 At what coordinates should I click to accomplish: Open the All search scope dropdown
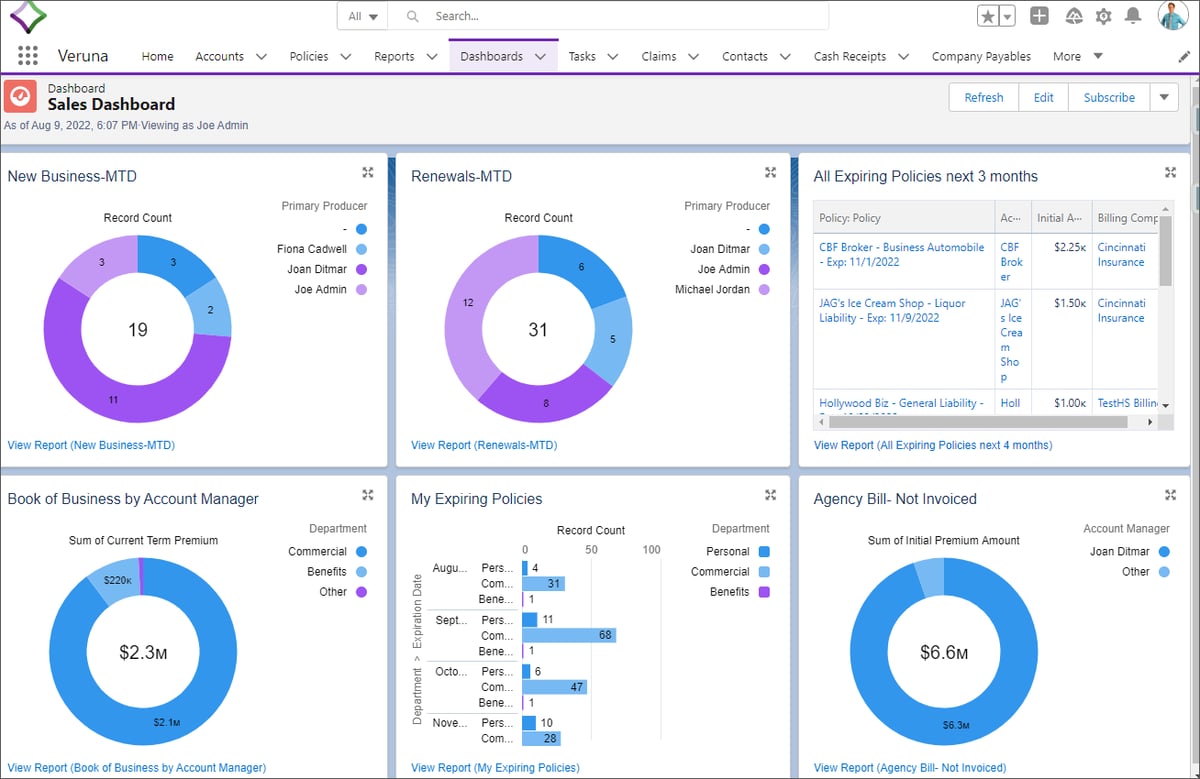coord(363,16)
